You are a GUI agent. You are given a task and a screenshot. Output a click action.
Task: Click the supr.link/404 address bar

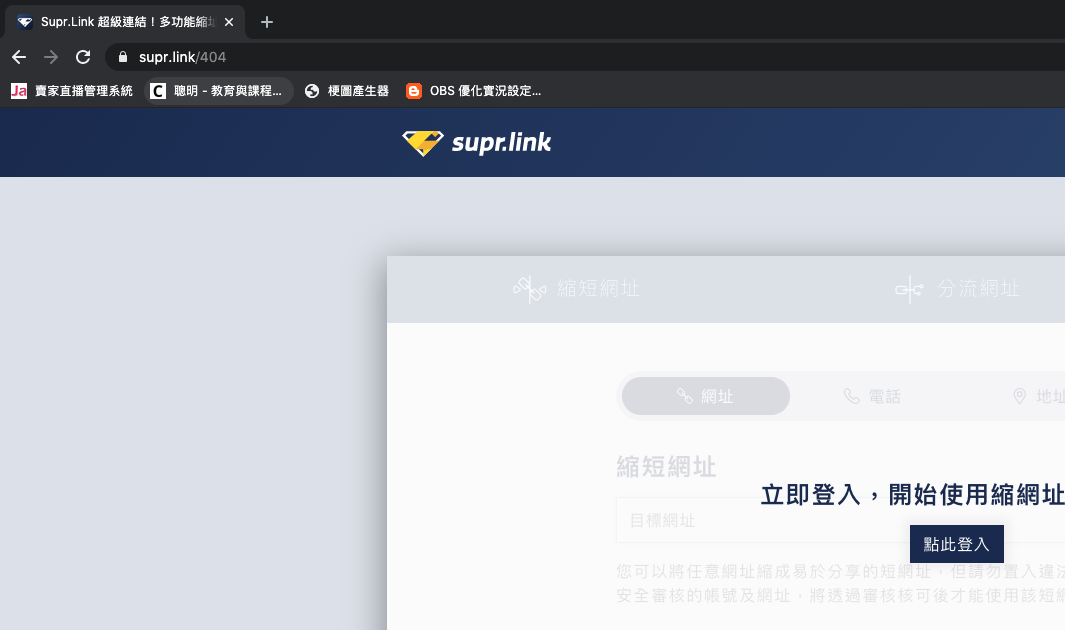click(584, 57)
